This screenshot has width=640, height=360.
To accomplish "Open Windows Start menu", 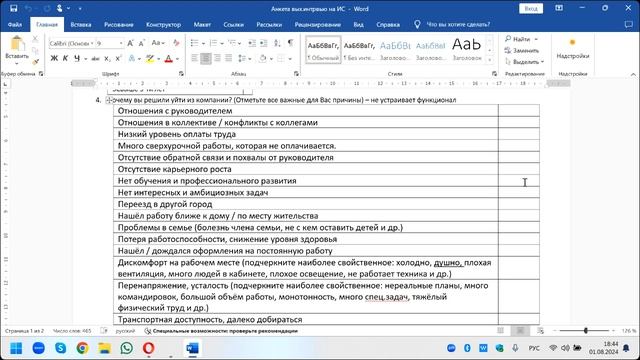I will [x=16, y=348].
